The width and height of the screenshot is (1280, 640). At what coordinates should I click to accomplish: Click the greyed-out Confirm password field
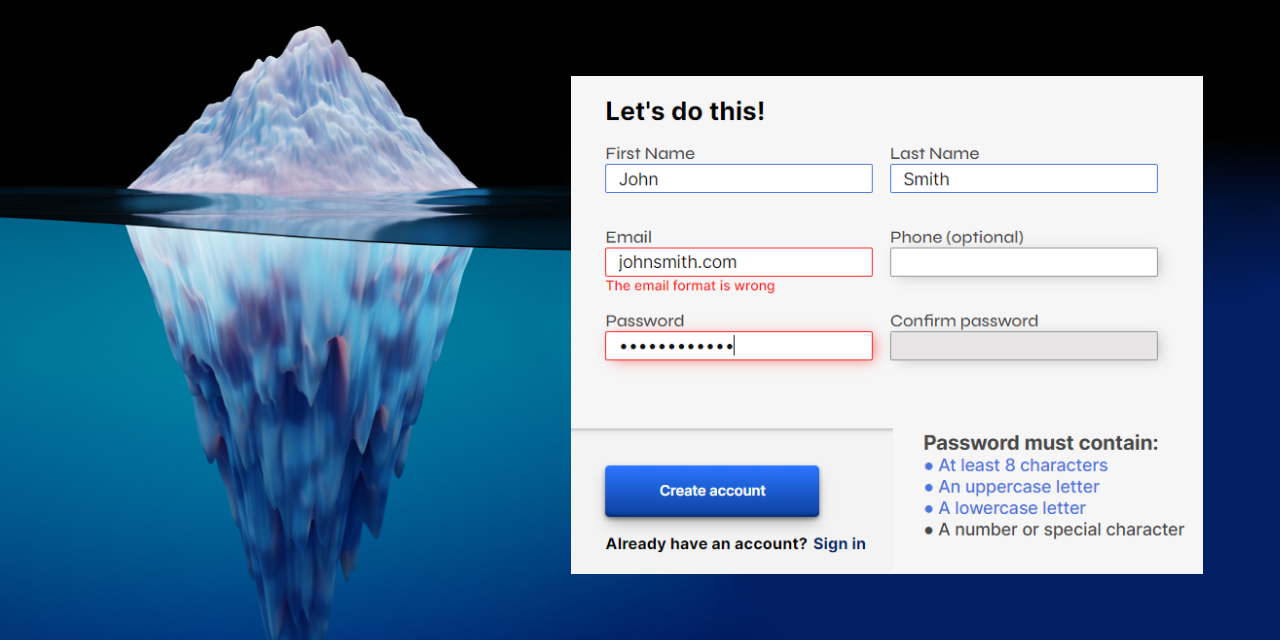(x=1024, y=346)
